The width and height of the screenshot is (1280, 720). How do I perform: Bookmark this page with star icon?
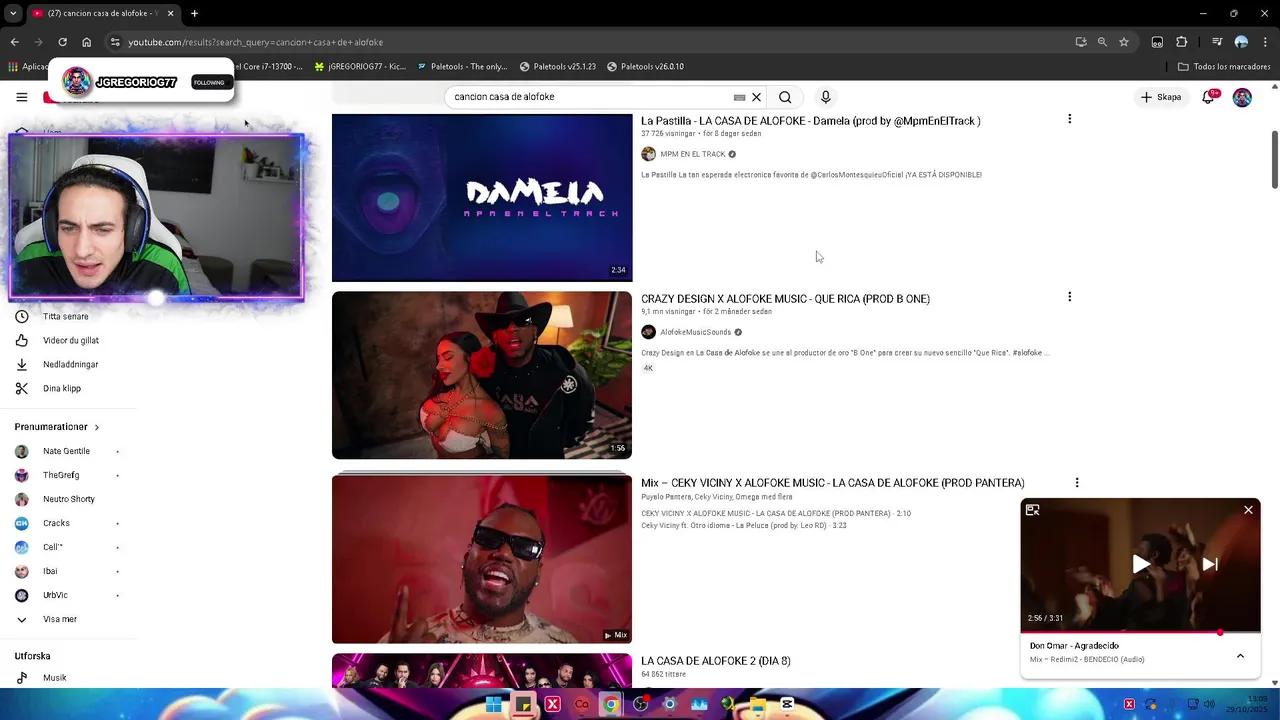1124,42
